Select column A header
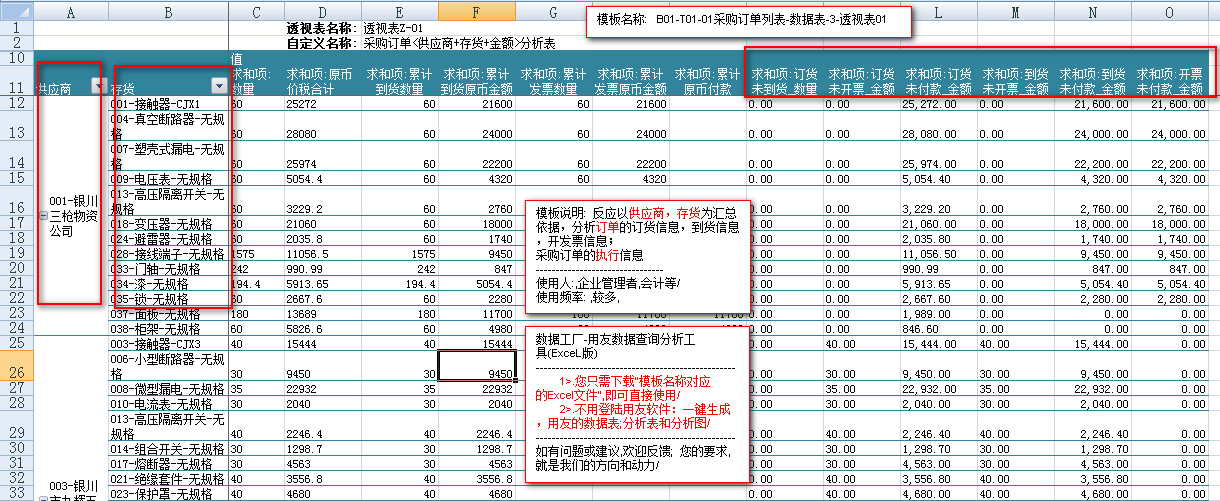1220x501 pixels. (x=71, y=11)
